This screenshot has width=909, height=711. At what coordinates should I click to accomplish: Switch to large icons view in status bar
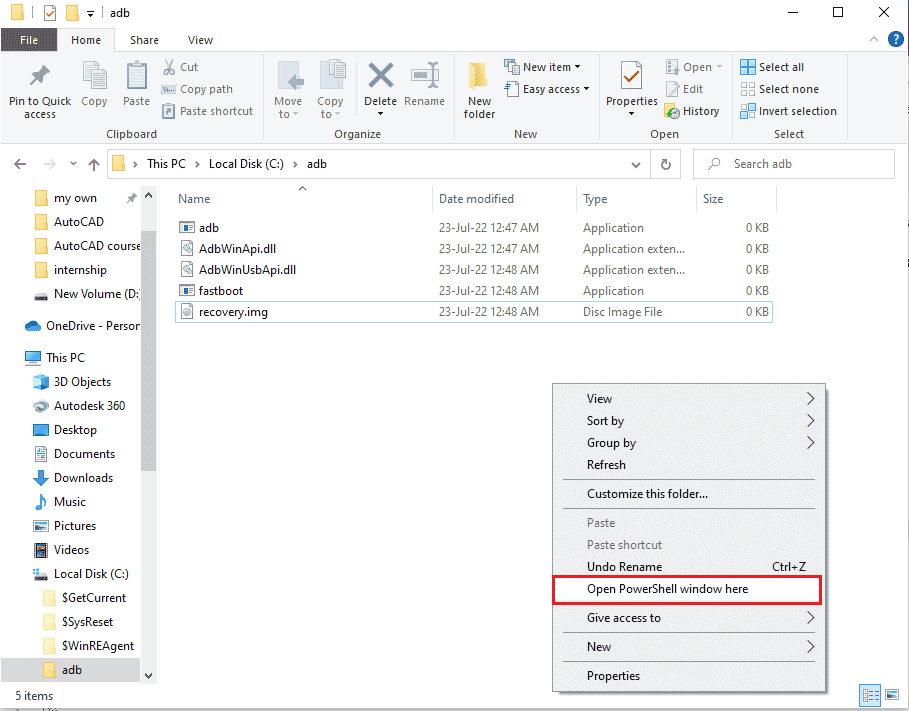click(892, 695)
